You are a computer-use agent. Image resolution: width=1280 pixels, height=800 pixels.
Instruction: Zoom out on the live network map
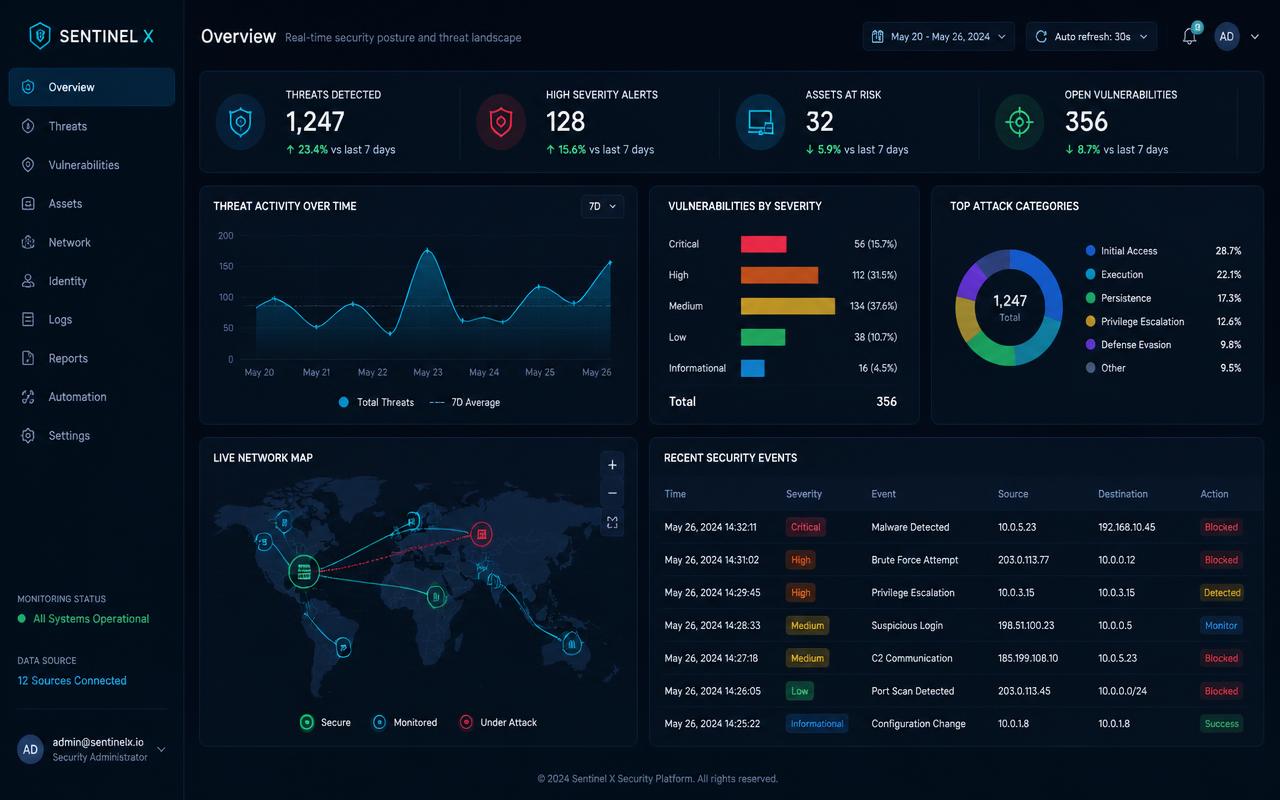pos(612,493)
